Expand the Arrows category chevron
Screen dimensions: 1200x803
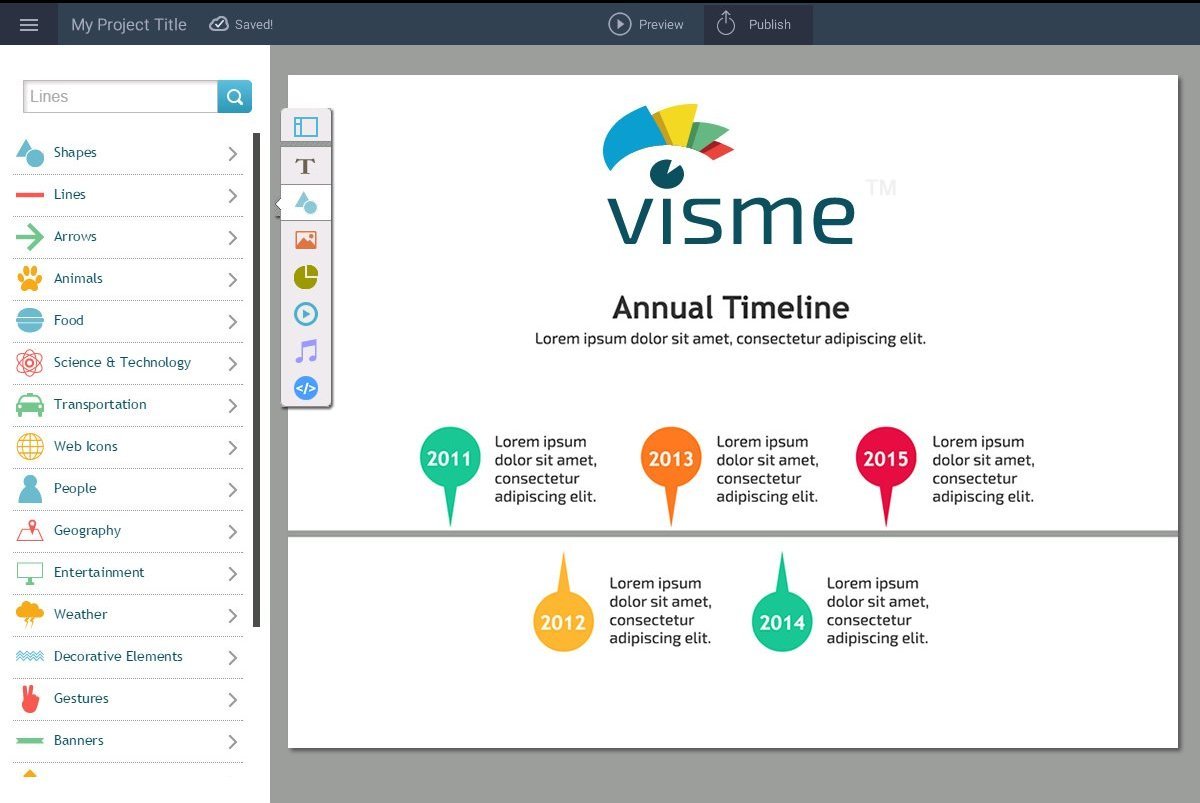[232, 237]
